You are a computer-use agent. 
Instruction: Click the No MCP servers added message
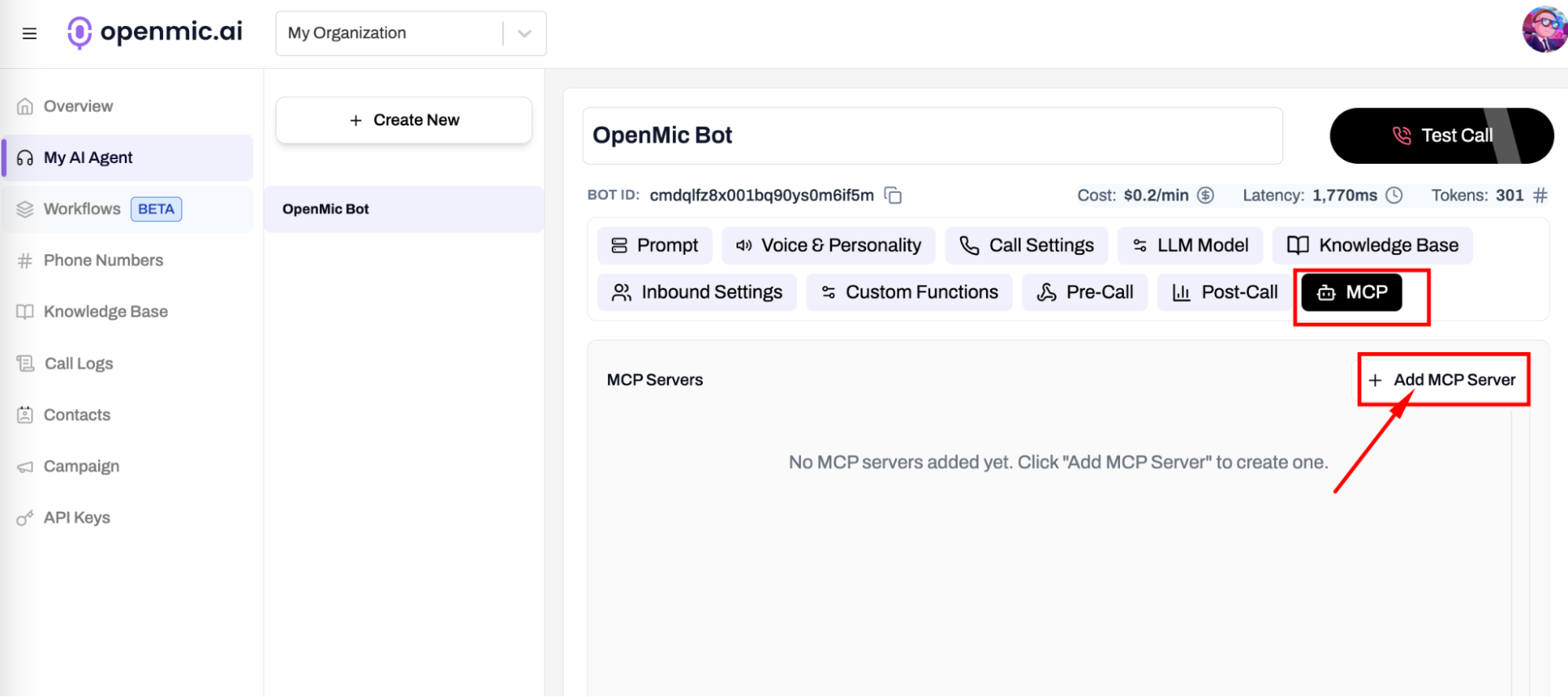1058,463
